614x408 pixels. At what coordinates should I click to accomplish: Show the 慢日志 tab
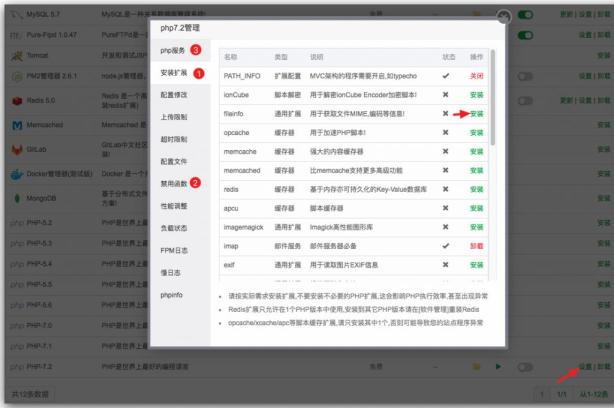pyautogui.click(x=170, y=273)
